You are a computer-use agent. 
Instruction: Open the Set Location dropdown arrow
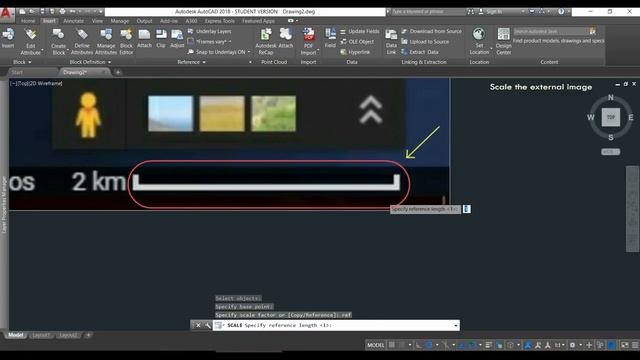point(491,50)
